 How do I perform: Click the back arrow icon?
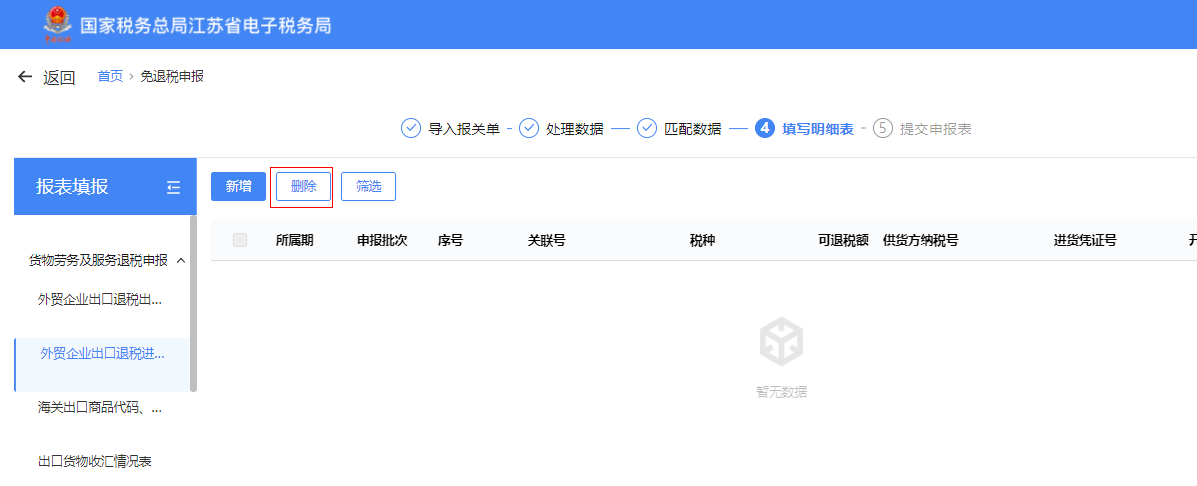[25, 77]
